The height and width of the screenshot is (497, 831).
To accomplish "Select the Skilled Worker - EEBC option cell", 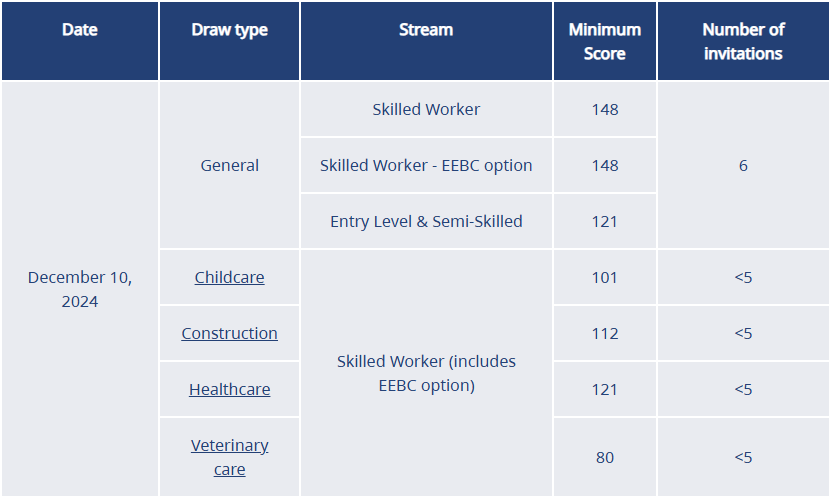I will [426, 165].
